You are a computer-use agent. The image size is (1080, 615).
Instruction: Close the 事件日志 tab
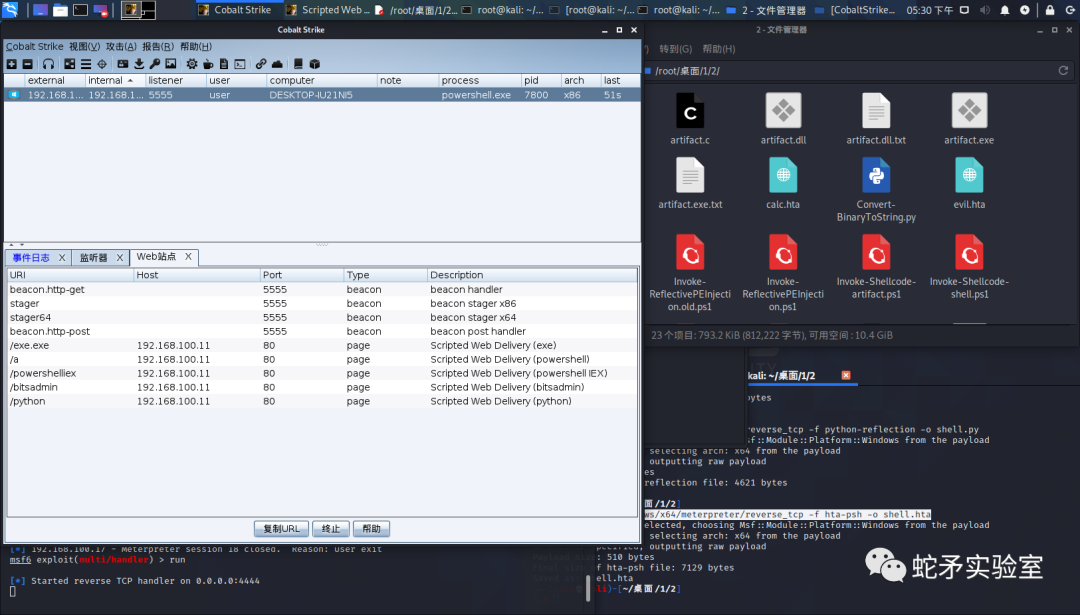[x=62, y=258]
